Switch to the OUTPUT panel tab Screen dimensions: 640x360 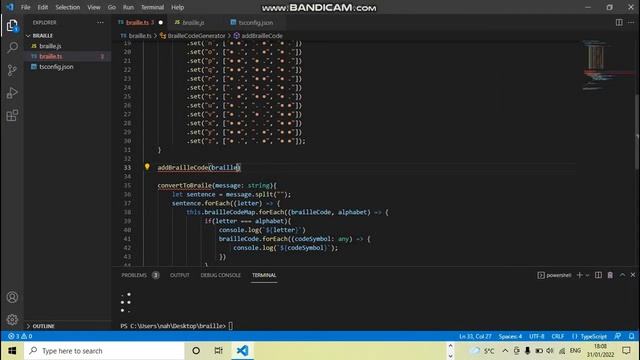click(x=180, y=275)
